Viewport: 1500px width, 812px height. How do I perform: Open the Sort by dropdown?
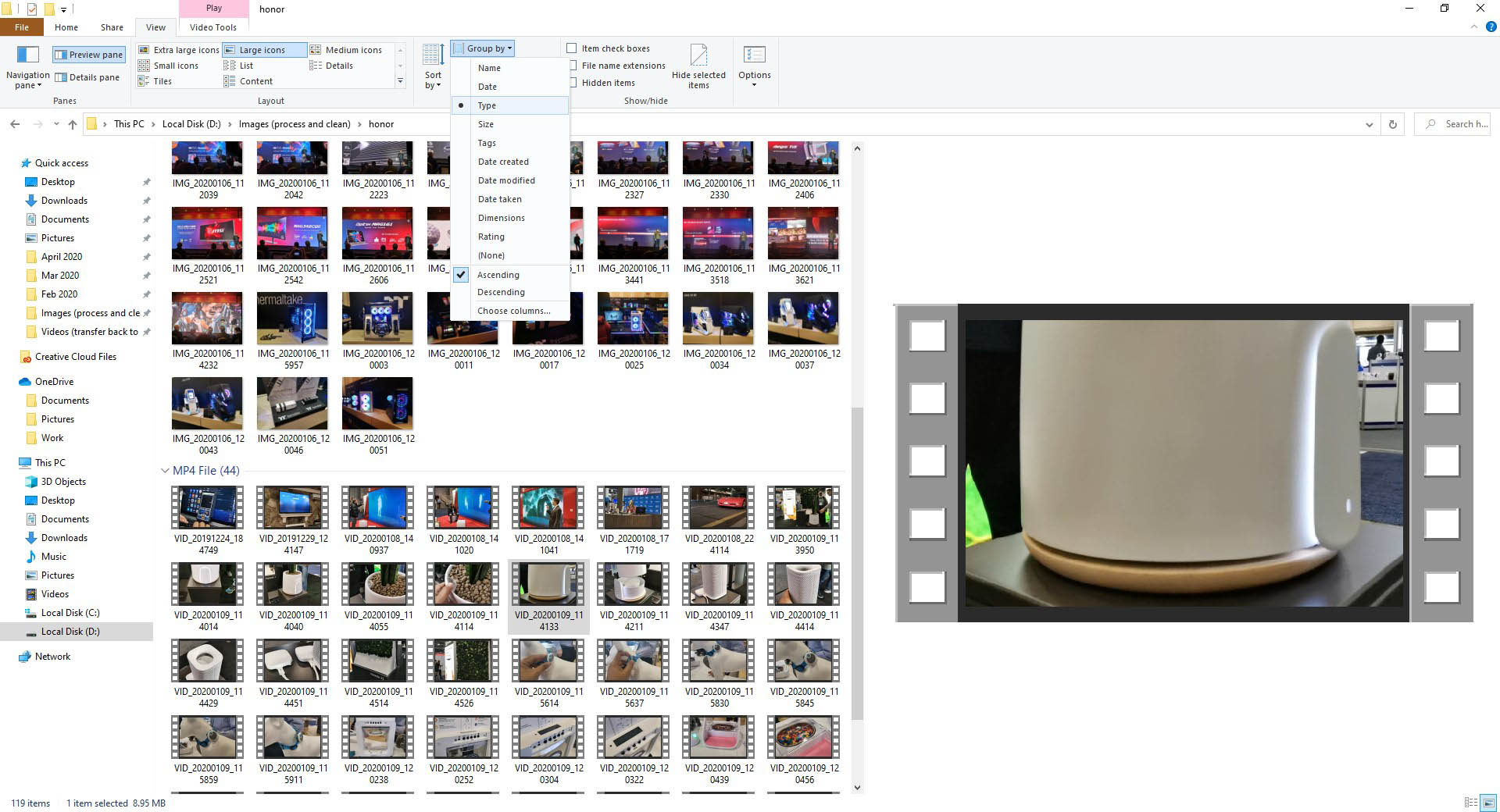click(x=433, y=66)
